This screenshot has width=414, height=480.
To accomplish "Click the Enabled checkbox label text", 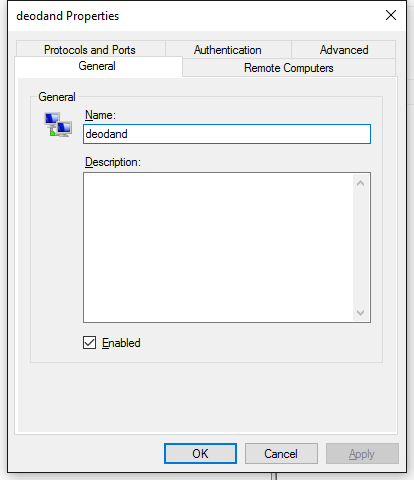I will [121, 343].
